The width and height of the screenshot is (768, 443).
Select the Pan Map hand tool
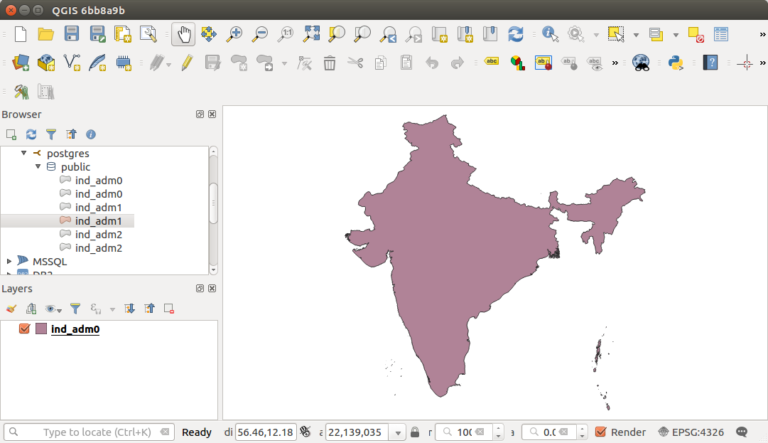click(x=184, y=34)
